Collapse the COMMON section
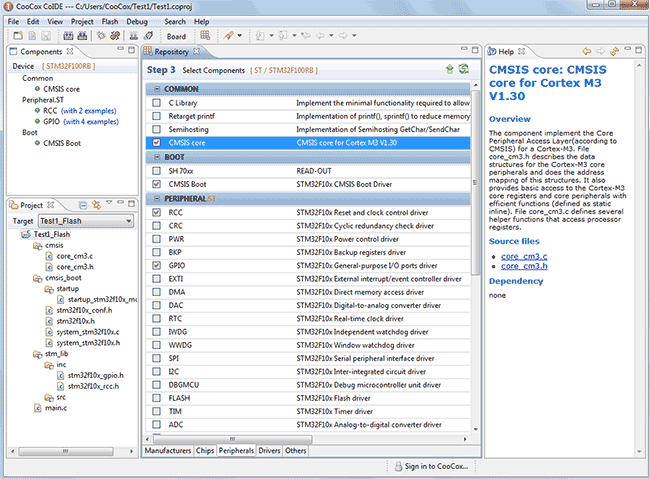 pyautogui.click(x=157, y=89)
